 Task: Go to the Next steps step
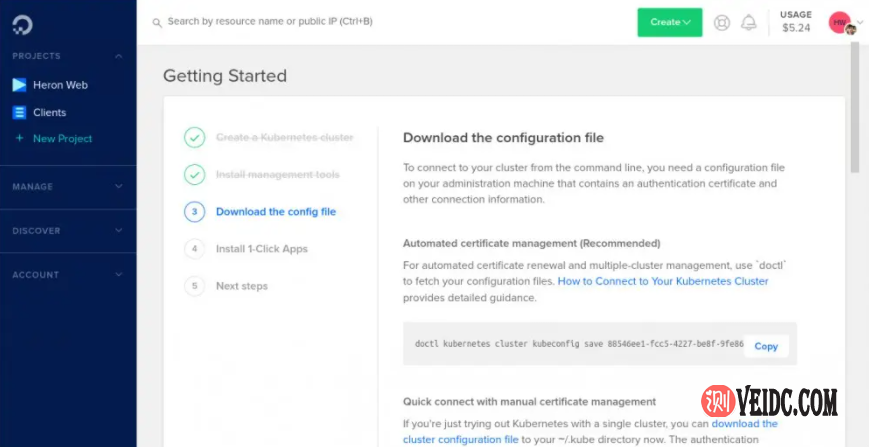(241, 286)
